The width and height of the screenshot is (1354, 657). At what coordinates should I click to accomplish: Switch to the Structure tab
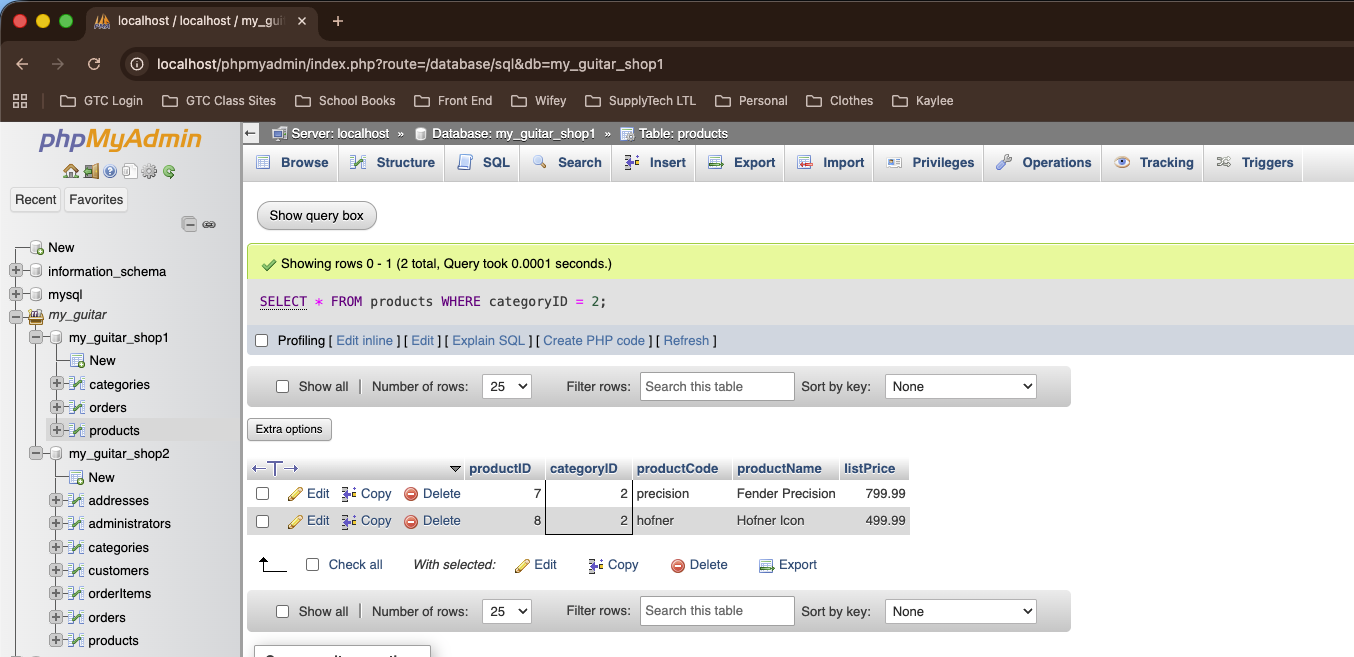tap(392, 162)
